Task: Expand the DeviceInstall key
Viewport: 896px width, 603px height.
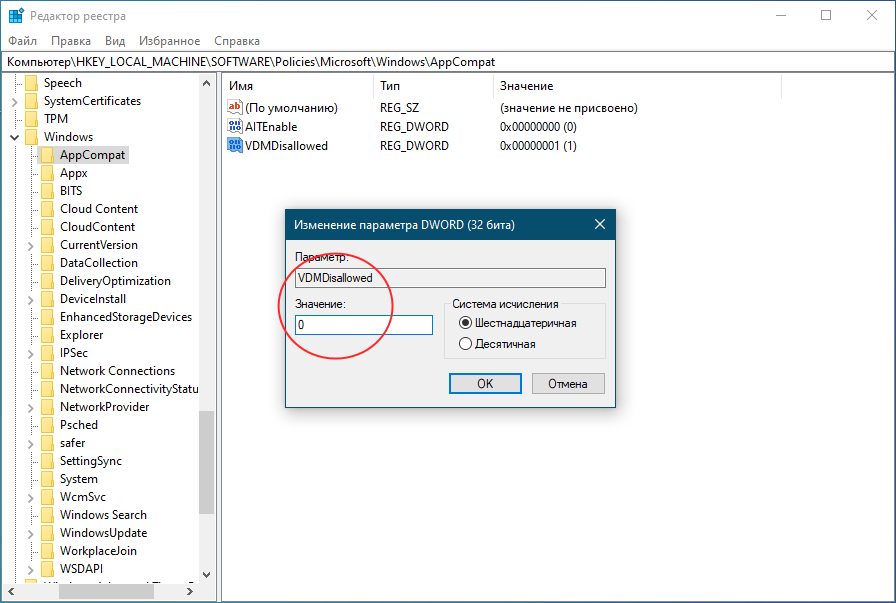Action: coord(31,299)
